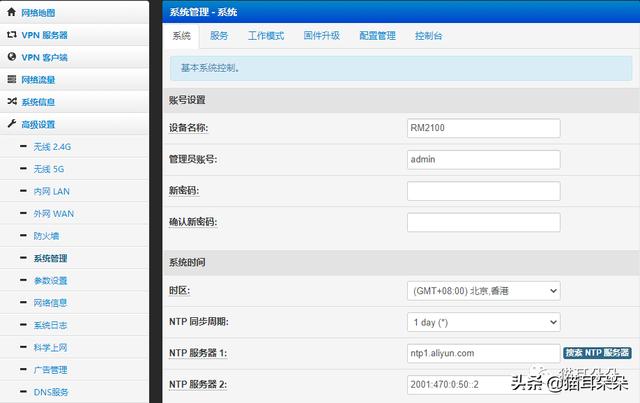Screen dimensions: 640x403
Task: Open VPN 服务器 page
Action: (44, 35)
